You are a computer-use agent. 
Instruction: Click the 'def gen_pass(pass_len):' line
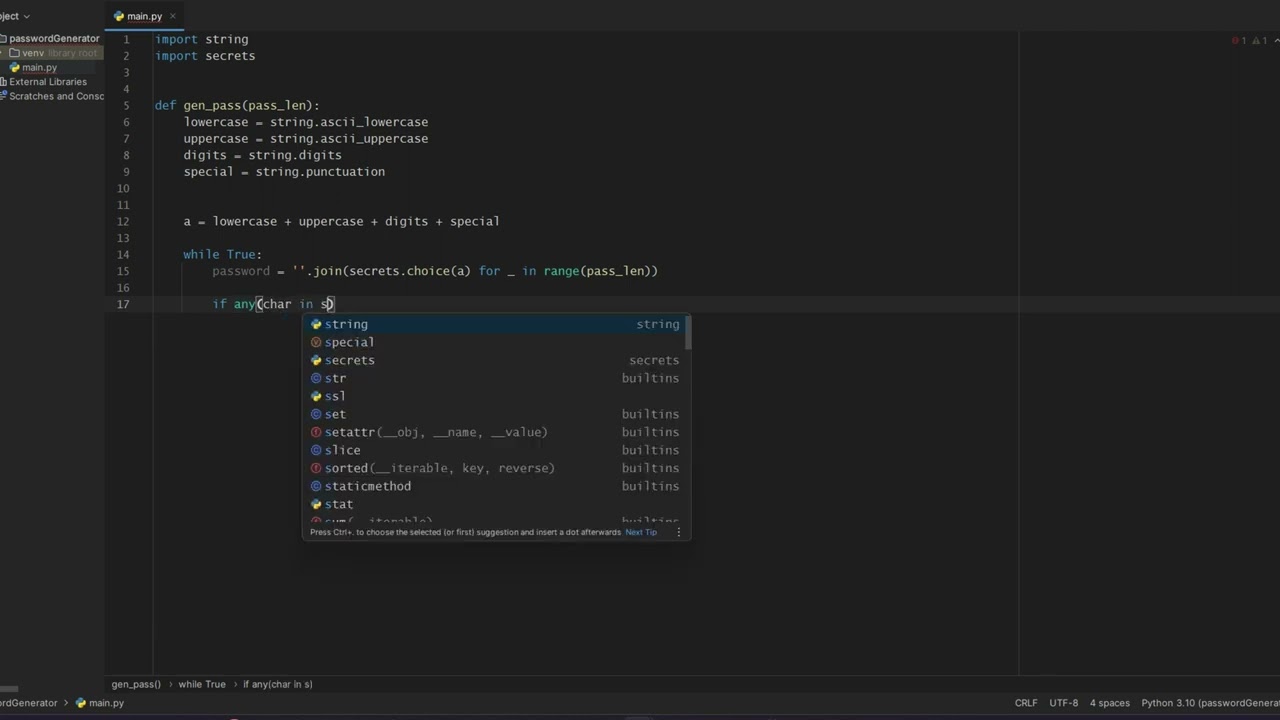point(237,106)
